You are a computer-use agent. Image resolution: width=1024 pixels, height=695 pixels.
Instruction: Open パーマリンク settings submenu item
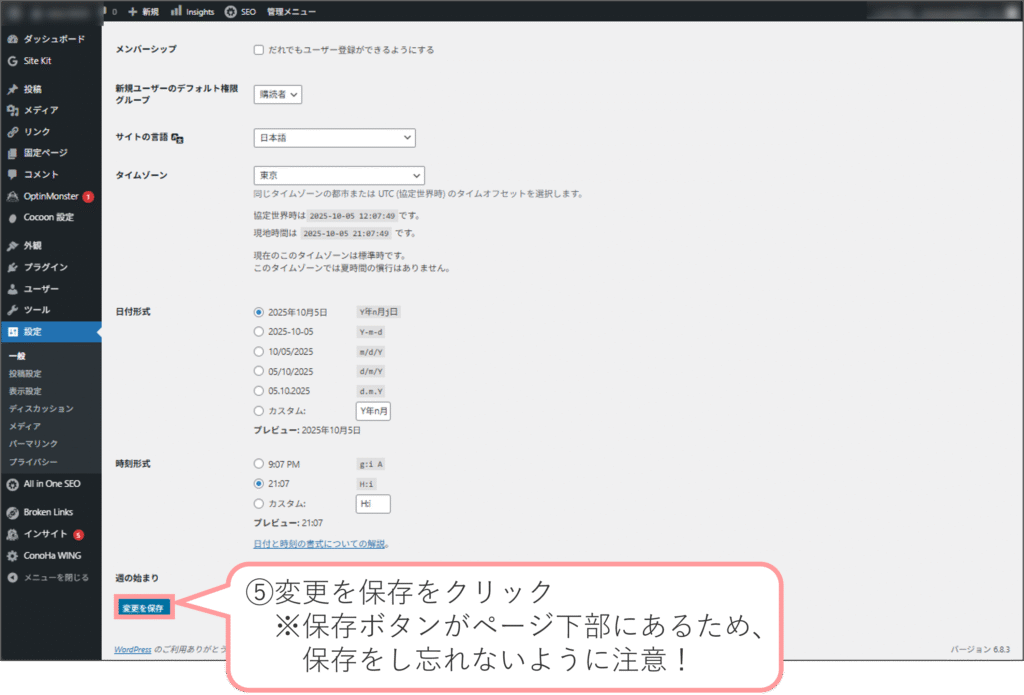[x=33, y=443]
